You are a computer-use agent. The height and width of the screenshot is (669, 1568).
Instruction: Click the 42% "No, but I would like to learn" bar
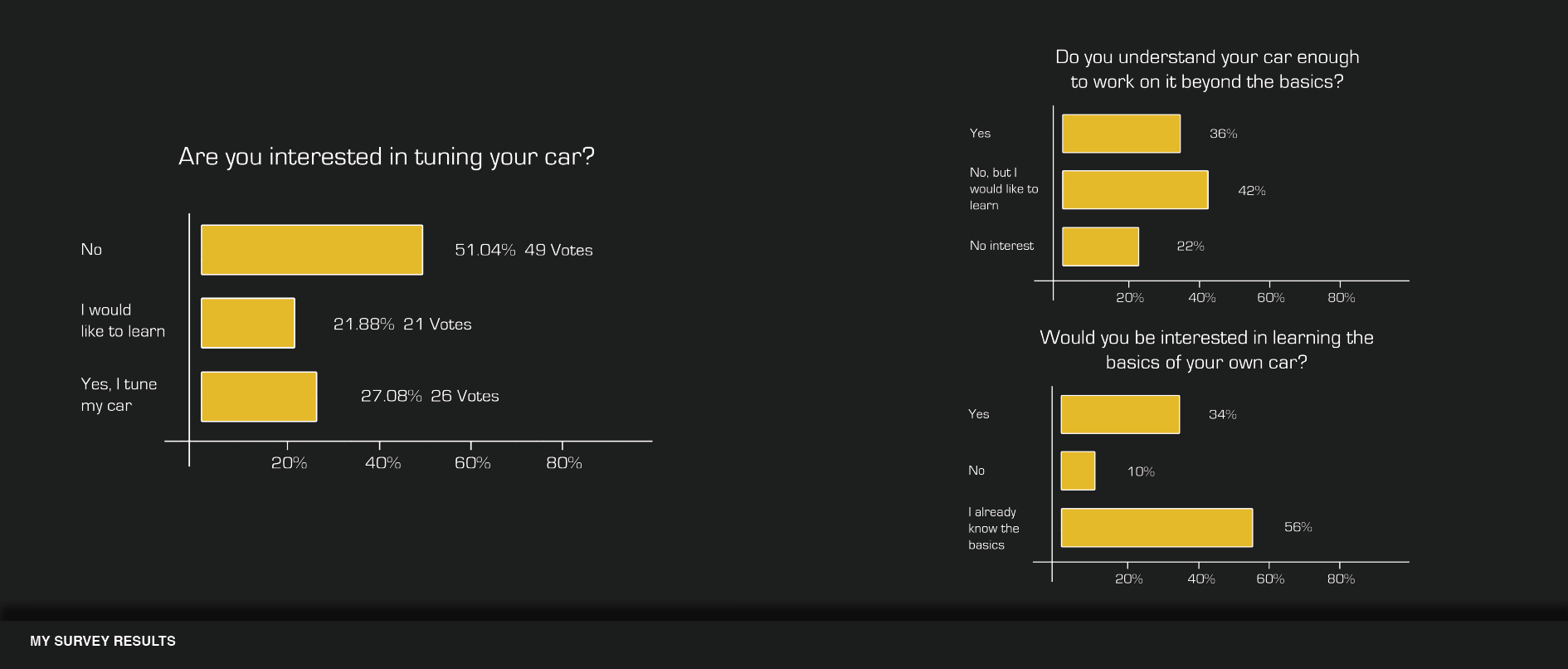(1135, 190)
